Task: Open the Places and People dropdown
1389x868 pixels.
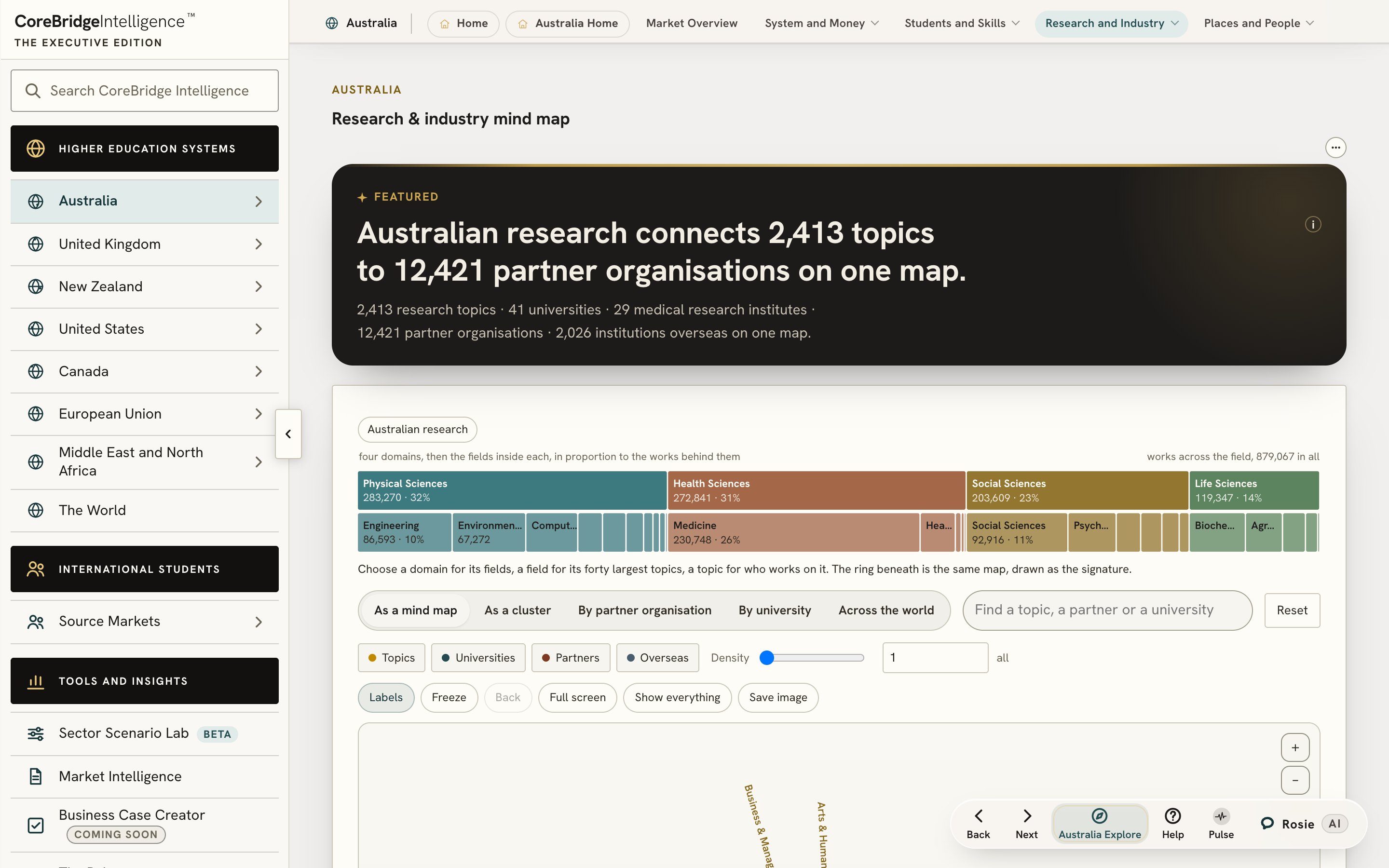Action: coord(1259,24)
